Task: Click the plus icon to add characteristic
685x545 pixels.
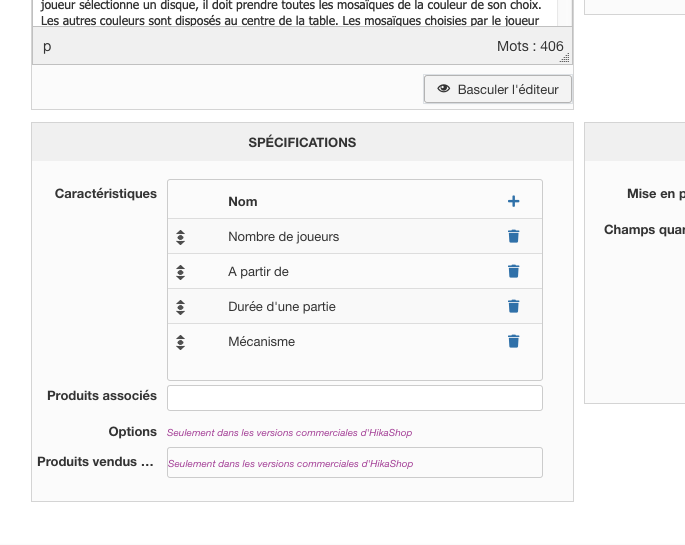Action: coord(513,201)
